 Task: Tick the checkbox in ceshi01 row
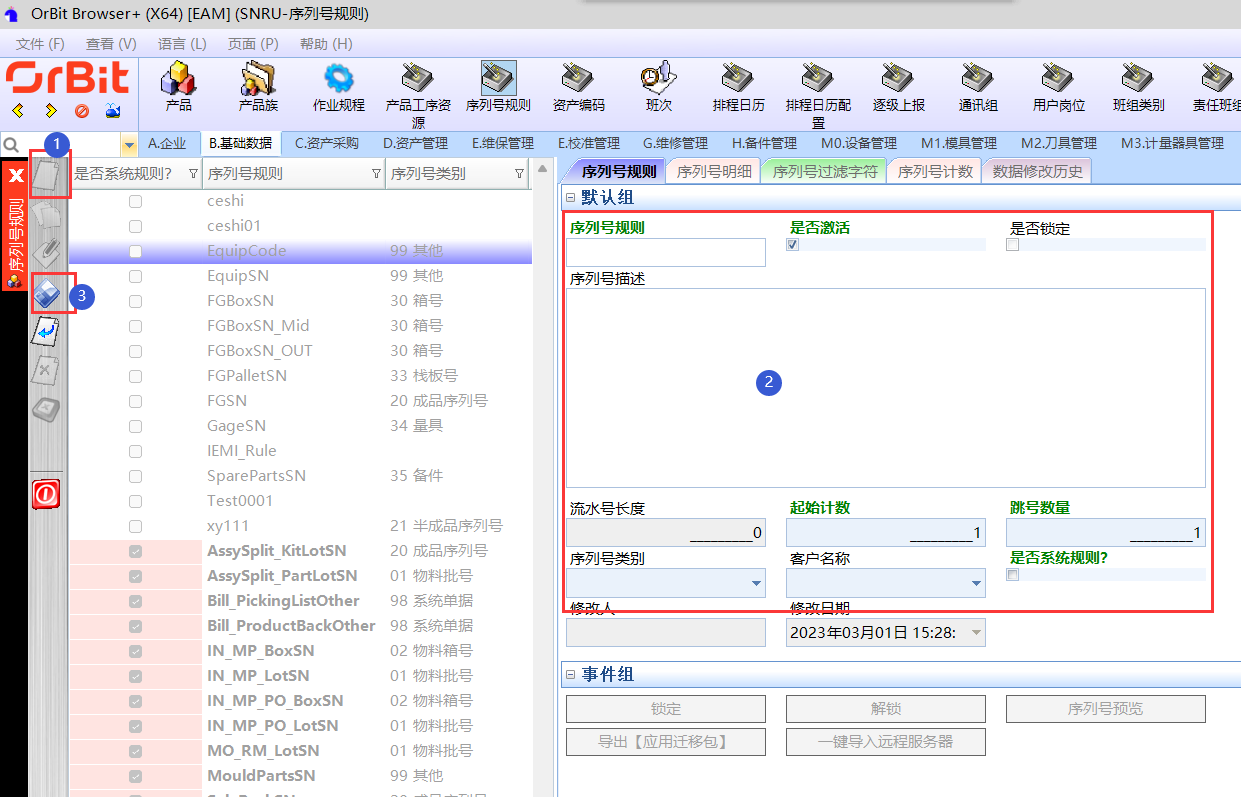[135, 226]
